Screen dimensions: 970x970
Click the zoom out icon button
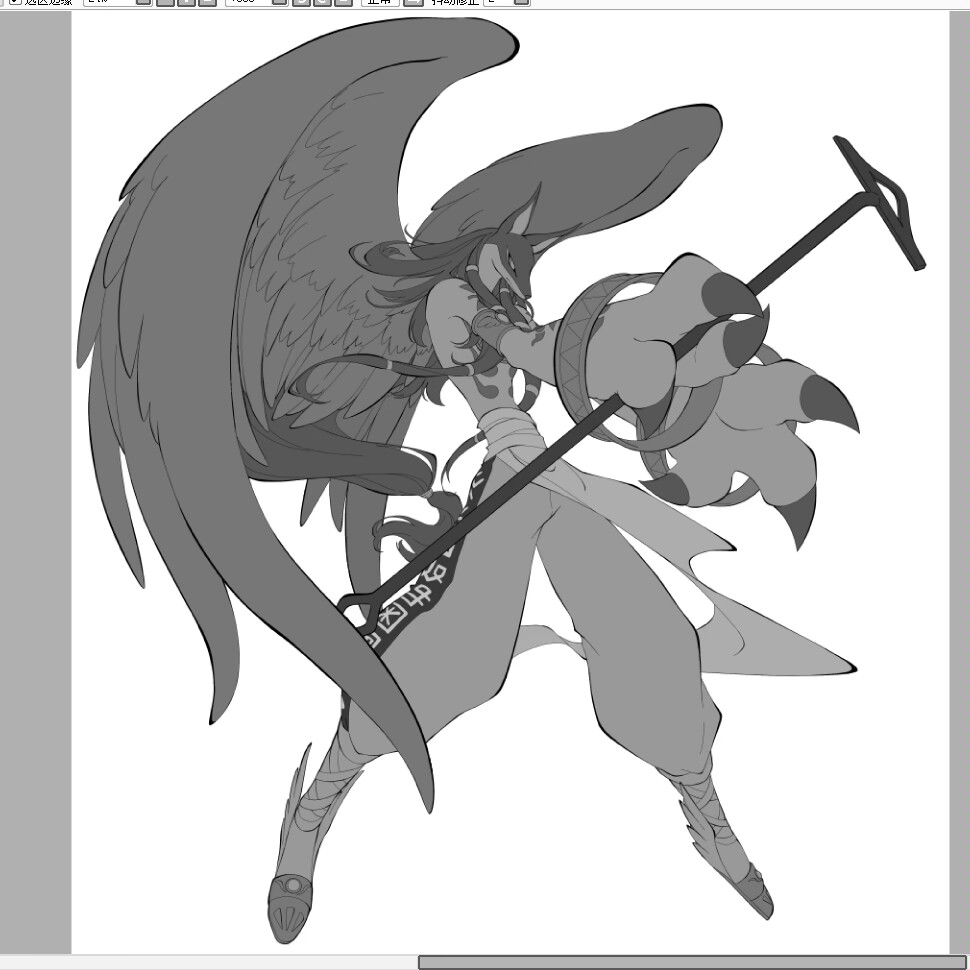(165, 1)
